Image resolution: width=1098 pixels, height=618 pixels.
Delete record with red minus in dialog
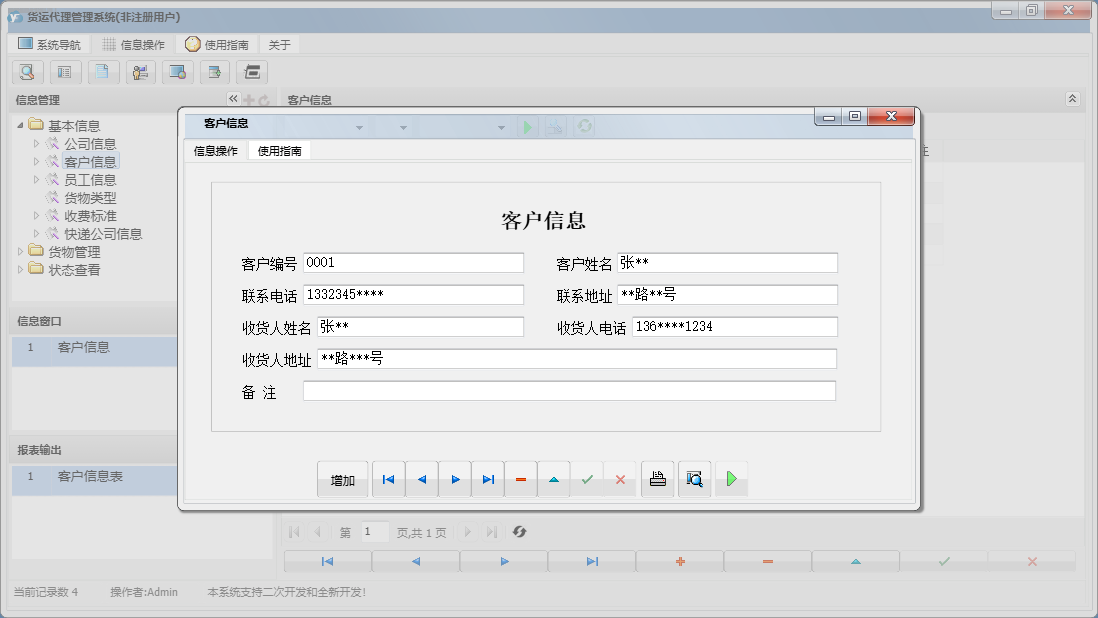click(x=521, y=480)
